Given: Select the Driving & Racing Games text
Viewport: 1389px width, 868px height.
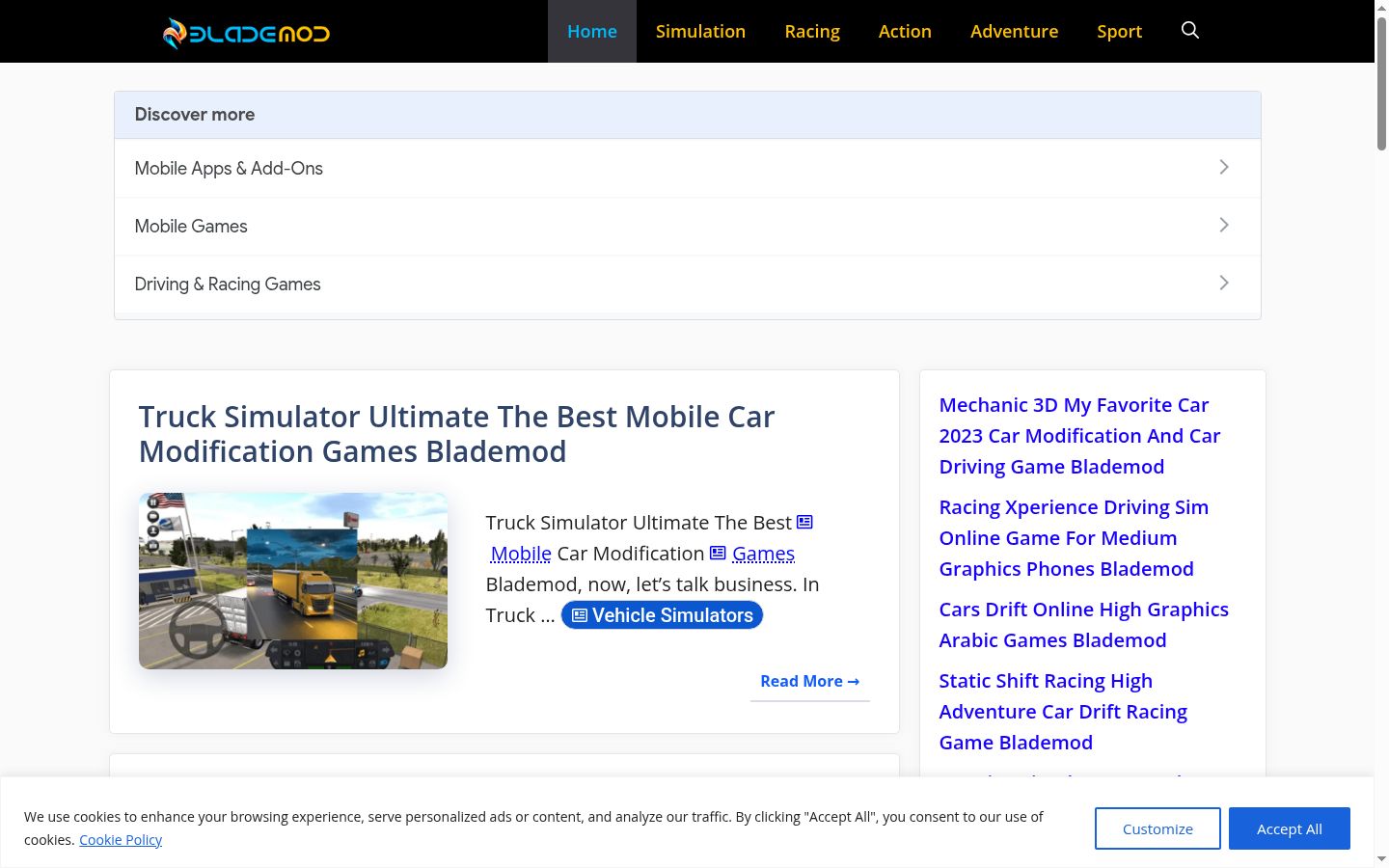Looking at the screenshot, I should 228,285.
